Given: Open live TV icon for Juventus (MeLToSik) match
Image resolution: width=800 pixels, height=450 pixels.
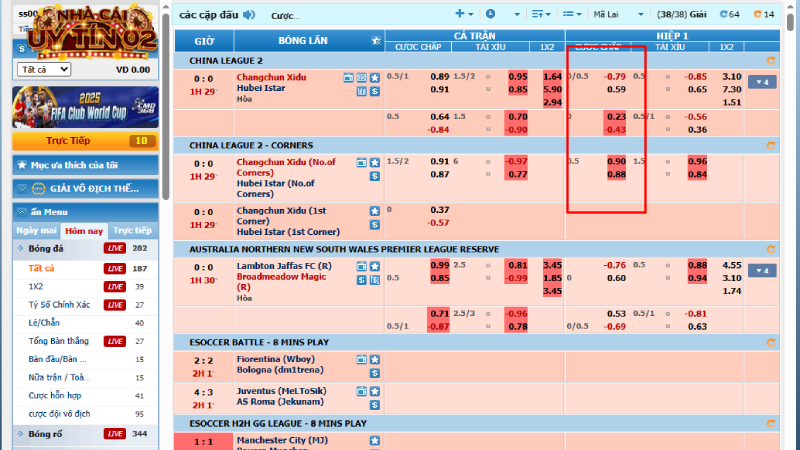Looking at the screenshot, I should (x=362, y=391).
